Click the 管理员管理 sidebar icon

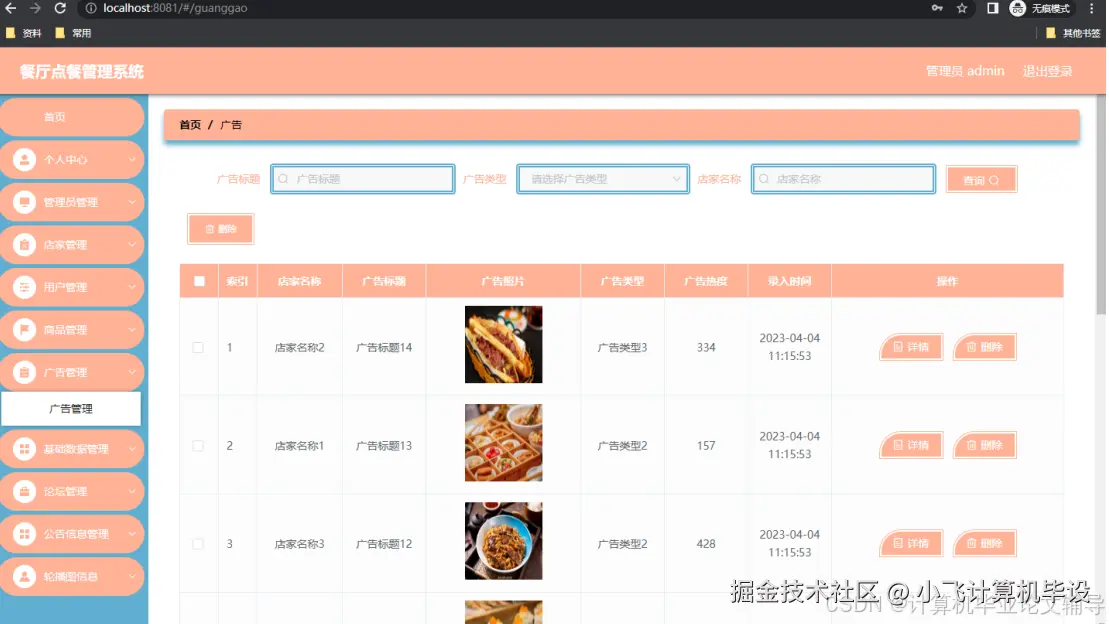(24, 202)
